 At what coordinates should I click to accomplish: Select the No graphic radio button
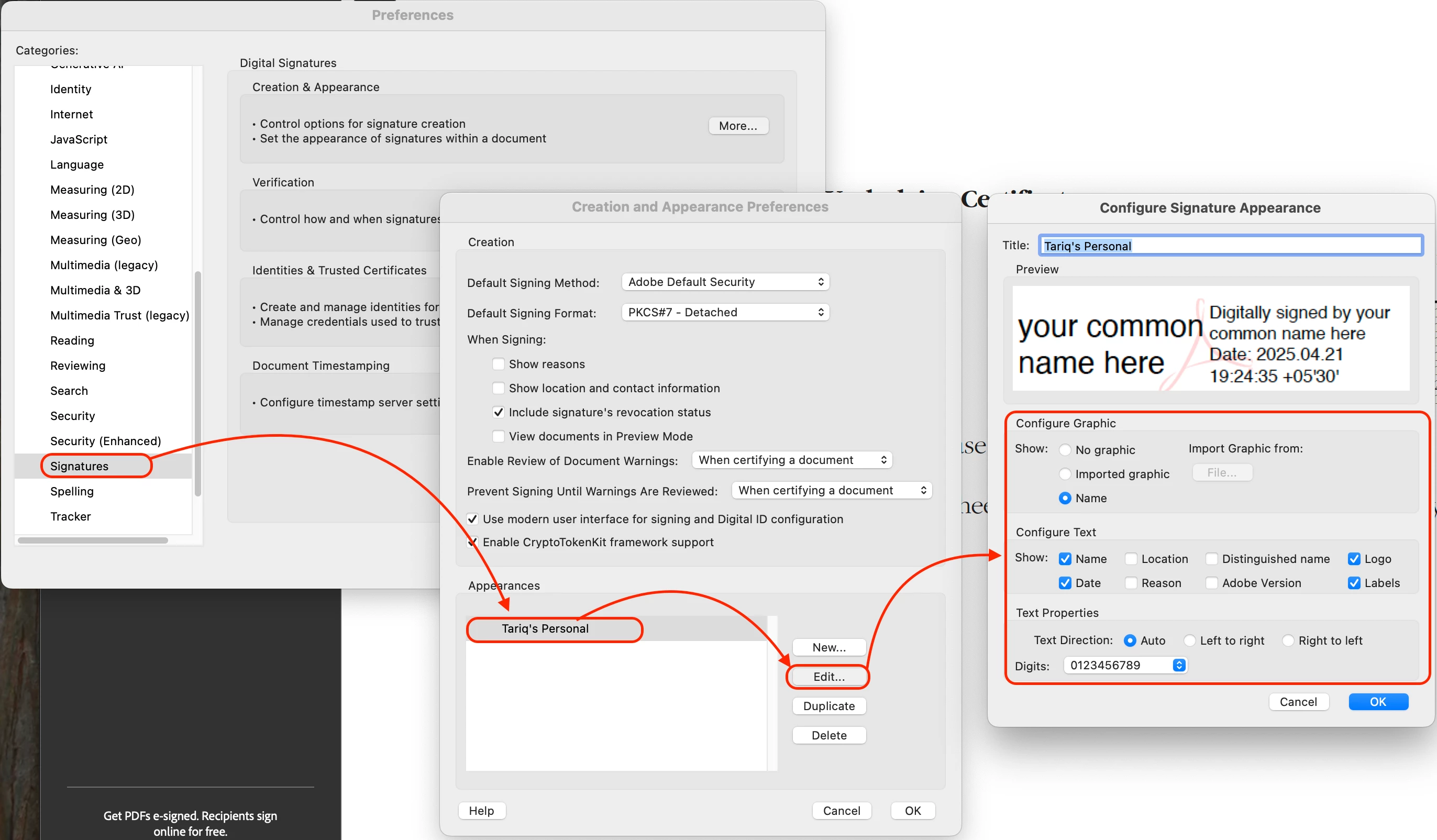tap(1064, 450)
